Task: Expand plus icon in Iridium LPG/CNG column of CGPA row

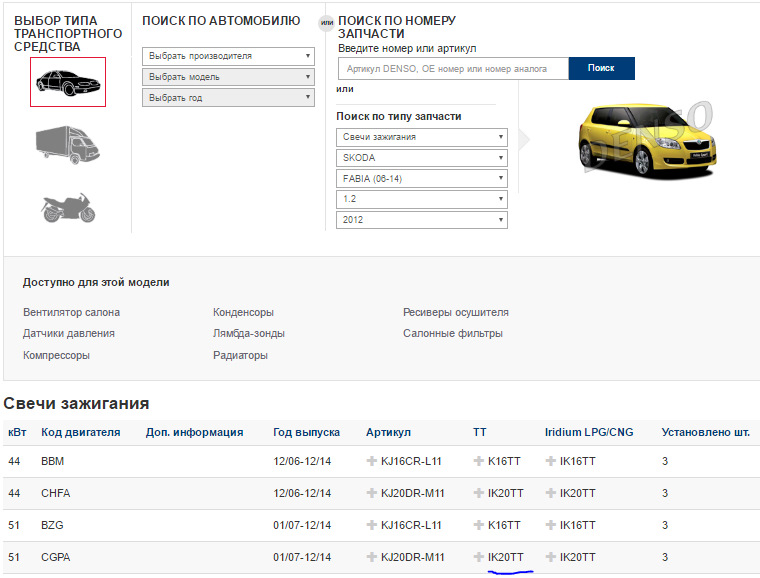Action: [x=550, y=557]
